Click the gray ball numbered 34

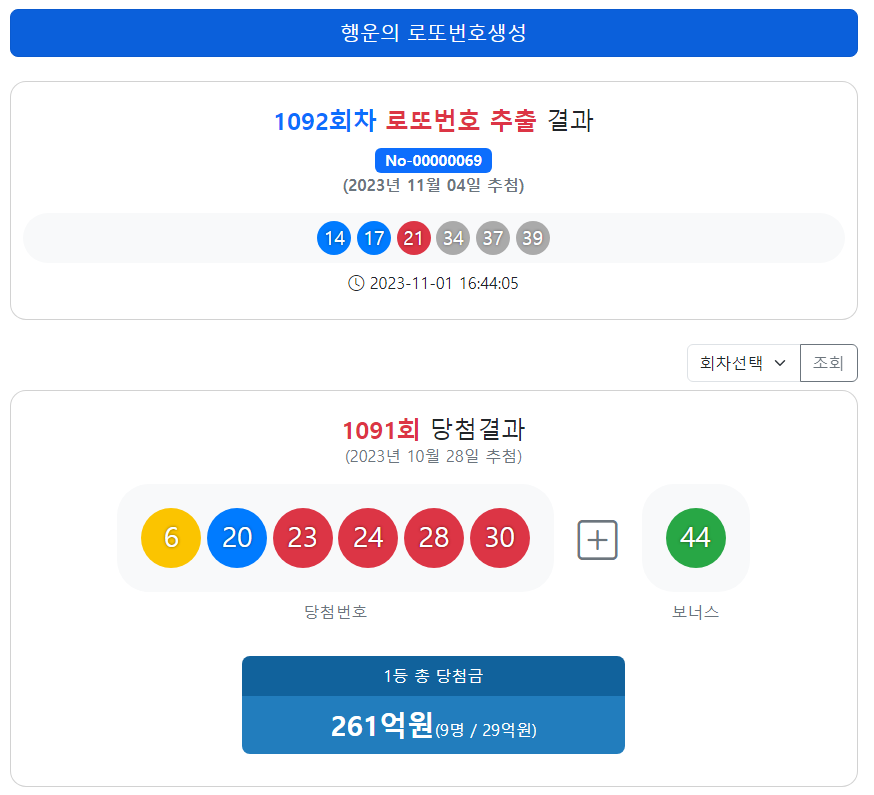point(453,237)
